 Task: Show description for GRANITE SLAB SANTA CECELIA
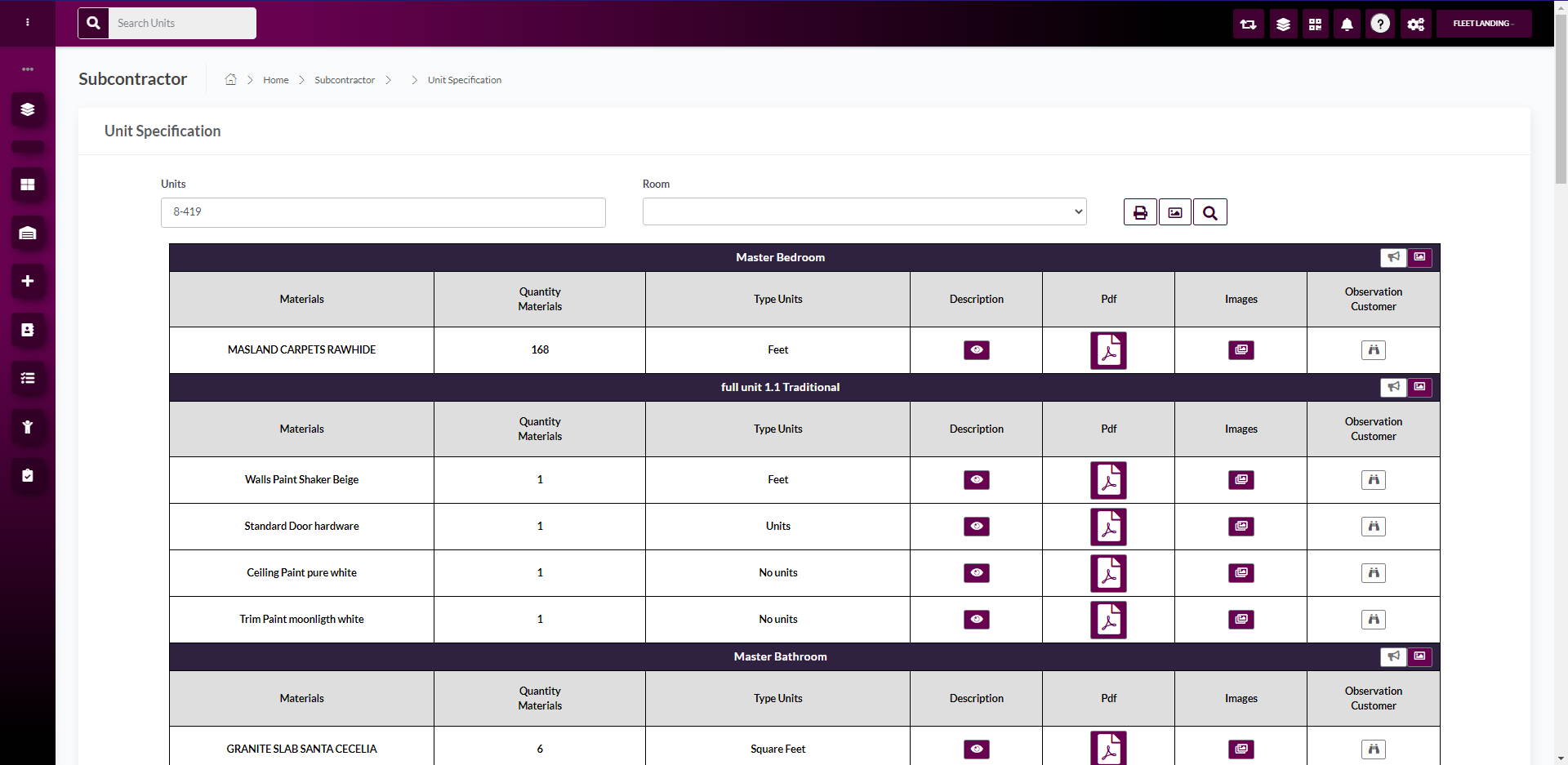976,749
